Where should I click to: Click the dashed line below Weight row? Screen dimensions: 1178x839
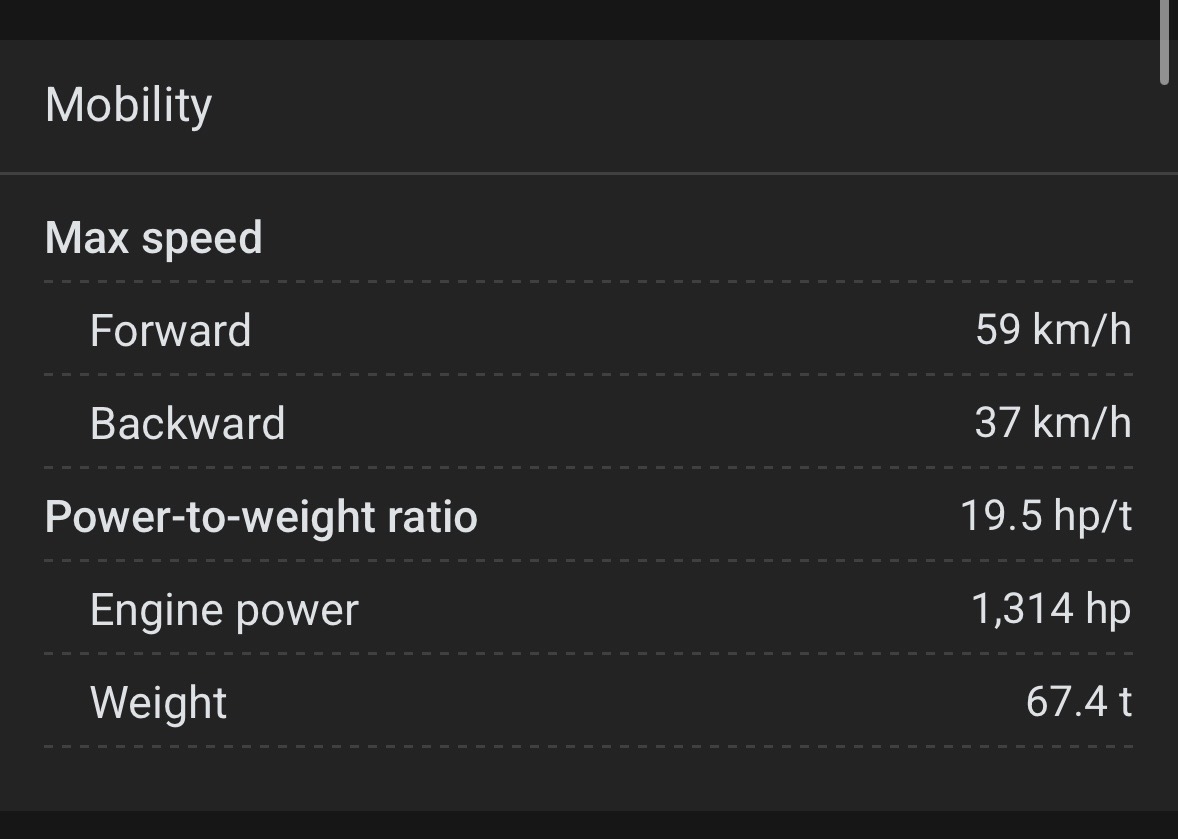[589, 746]
